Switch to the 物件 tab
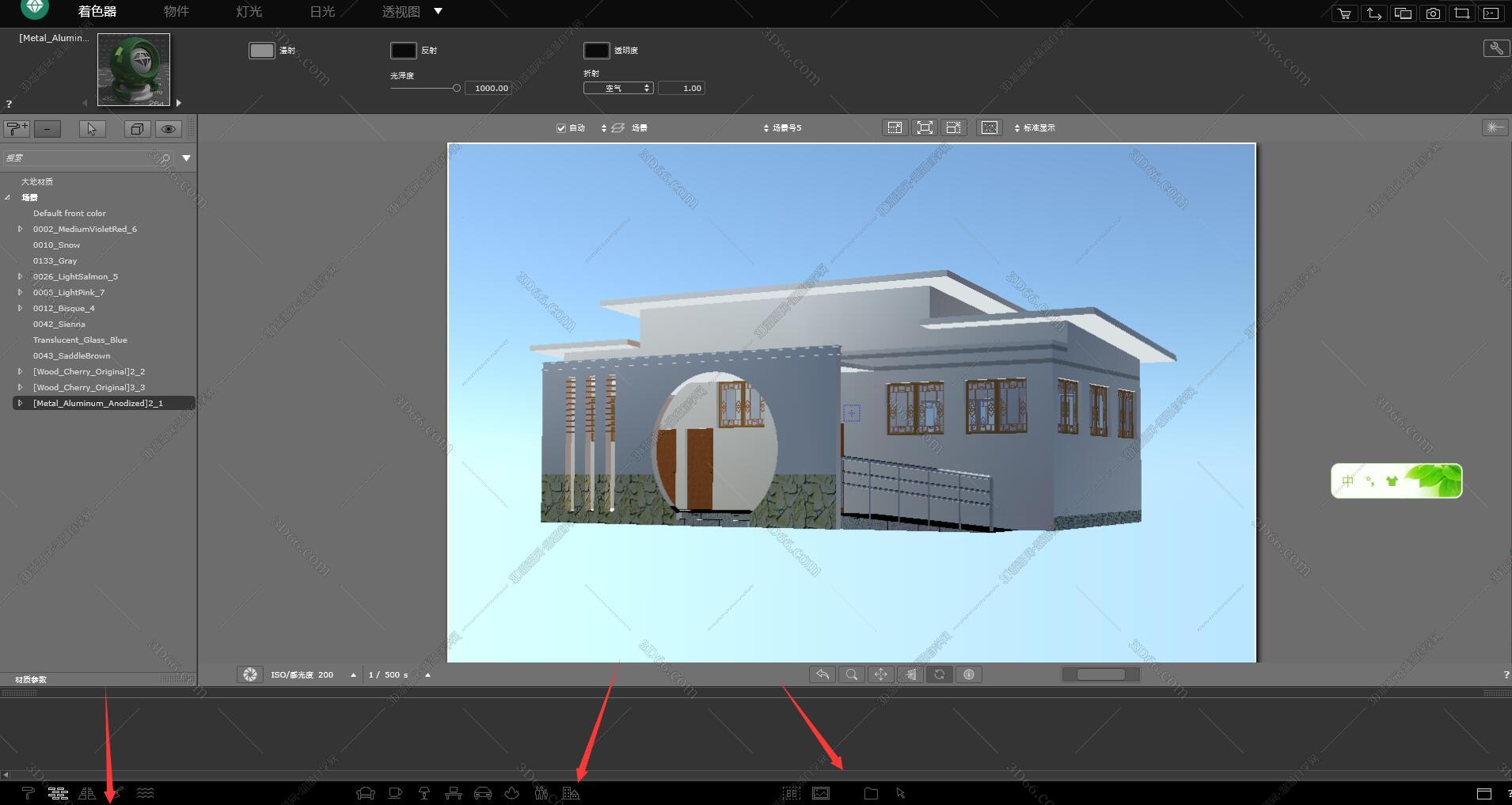The width and height of the screenshot is (1512, 805). (175, 11)
